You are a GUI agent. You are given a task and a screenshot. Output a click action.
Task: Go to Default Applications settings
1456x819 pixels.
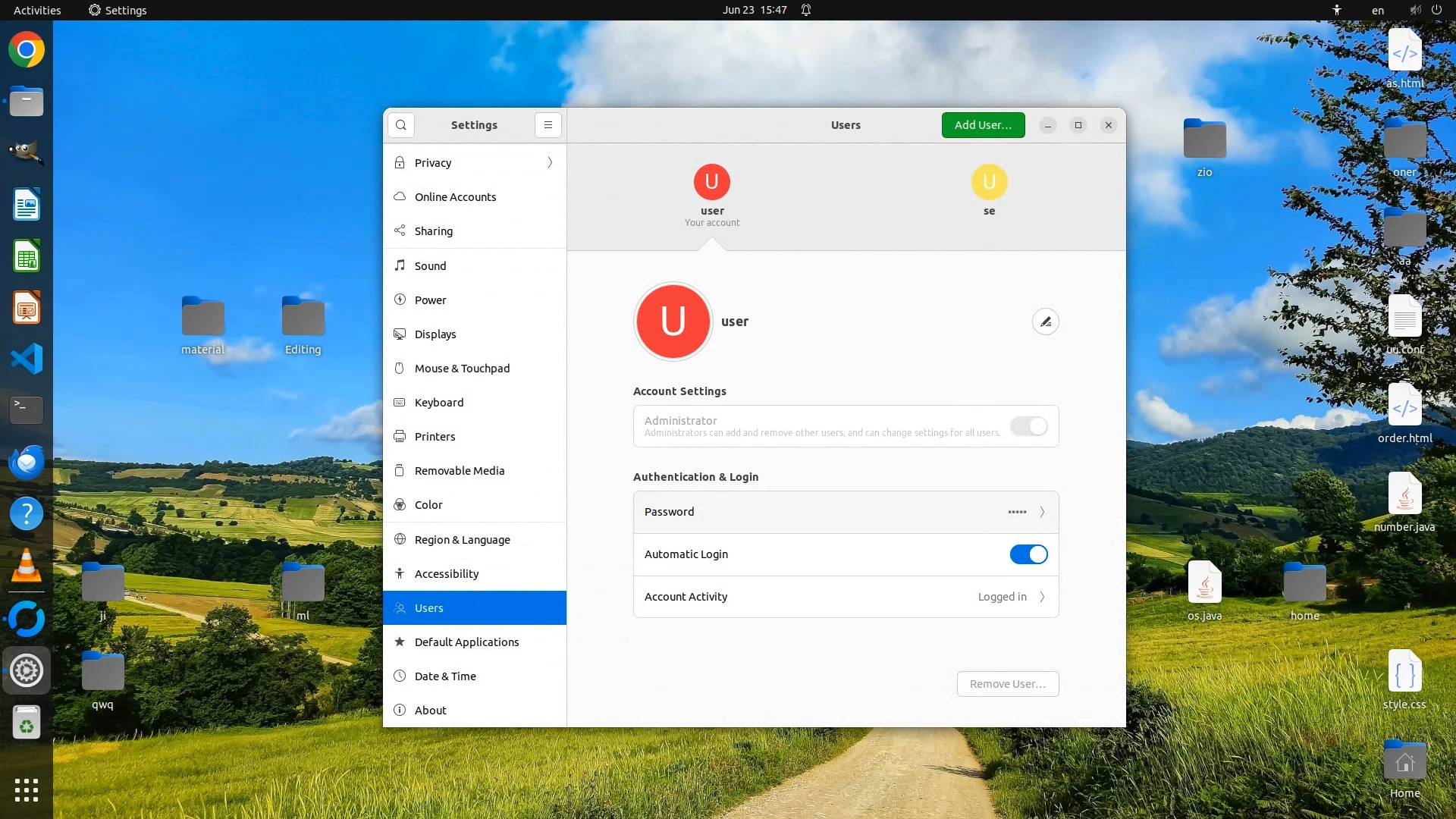click(466, 642)
